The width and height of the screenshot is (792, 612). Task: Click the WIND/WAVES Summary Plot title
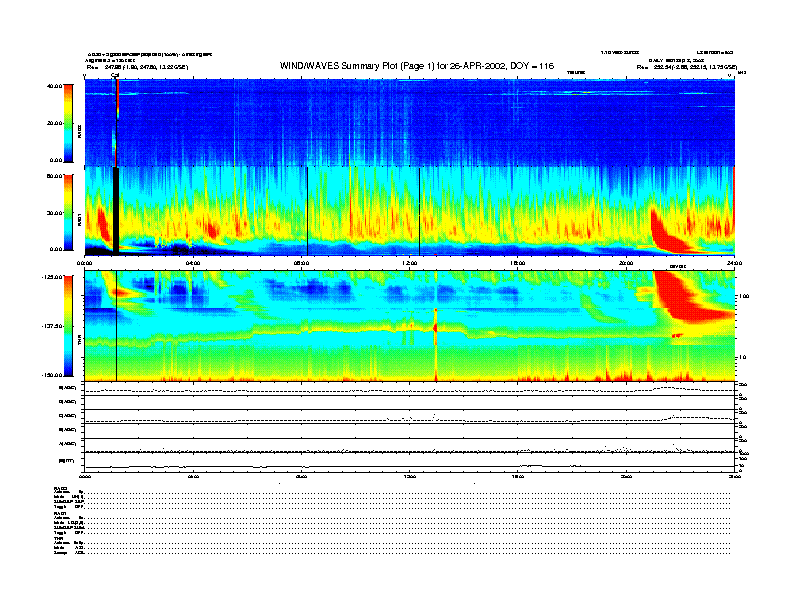tap(417, 66)
